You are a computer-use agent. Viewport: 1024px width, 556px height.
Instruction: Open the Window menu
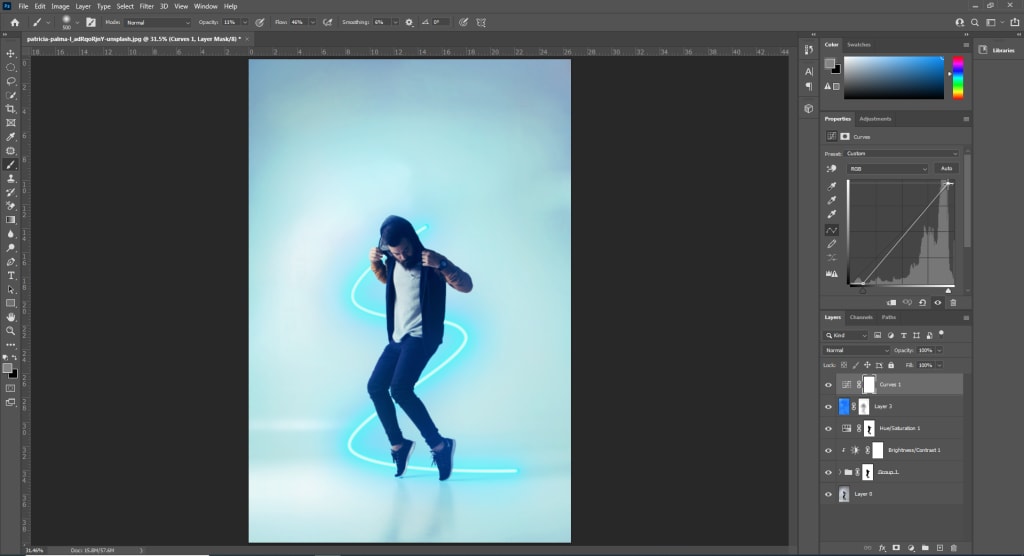[206, 7]
